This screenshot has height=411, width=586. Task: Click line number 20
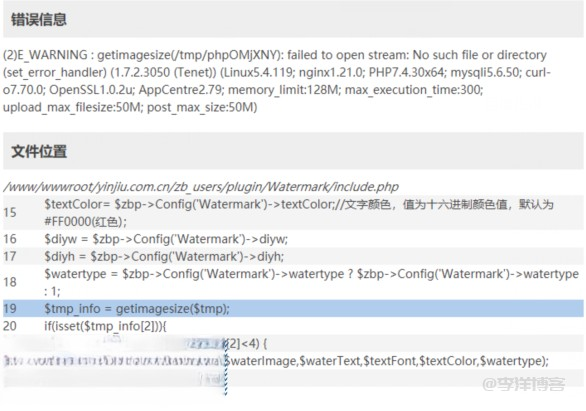[x=10, y=326]
